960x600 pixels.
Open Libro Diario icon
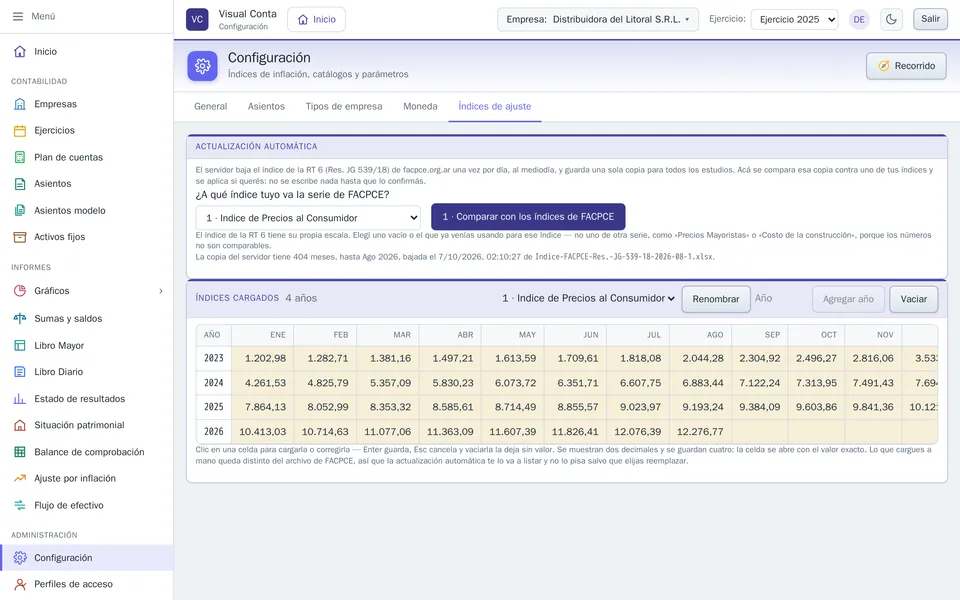(20, 372)
